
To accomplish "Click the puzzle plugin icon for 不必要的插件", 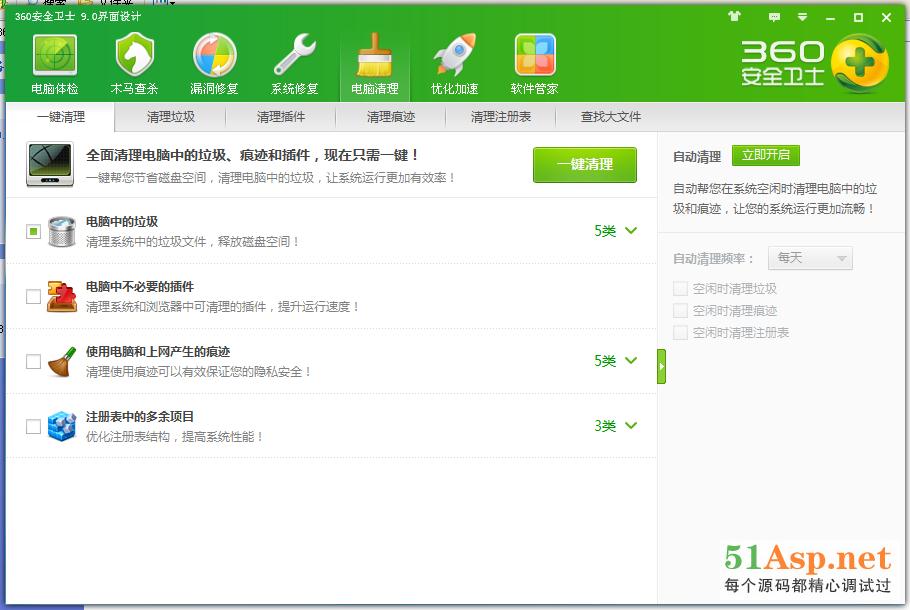I will point(62,297).
